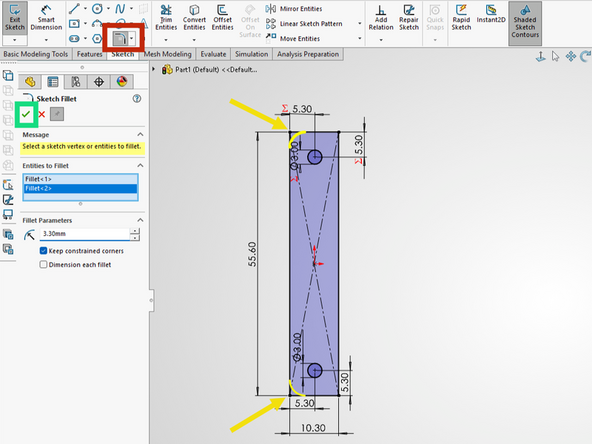Open Exit Sketch dropdown arrow
This screenshot has width=592, height=444.
click(x=15, y=40)
